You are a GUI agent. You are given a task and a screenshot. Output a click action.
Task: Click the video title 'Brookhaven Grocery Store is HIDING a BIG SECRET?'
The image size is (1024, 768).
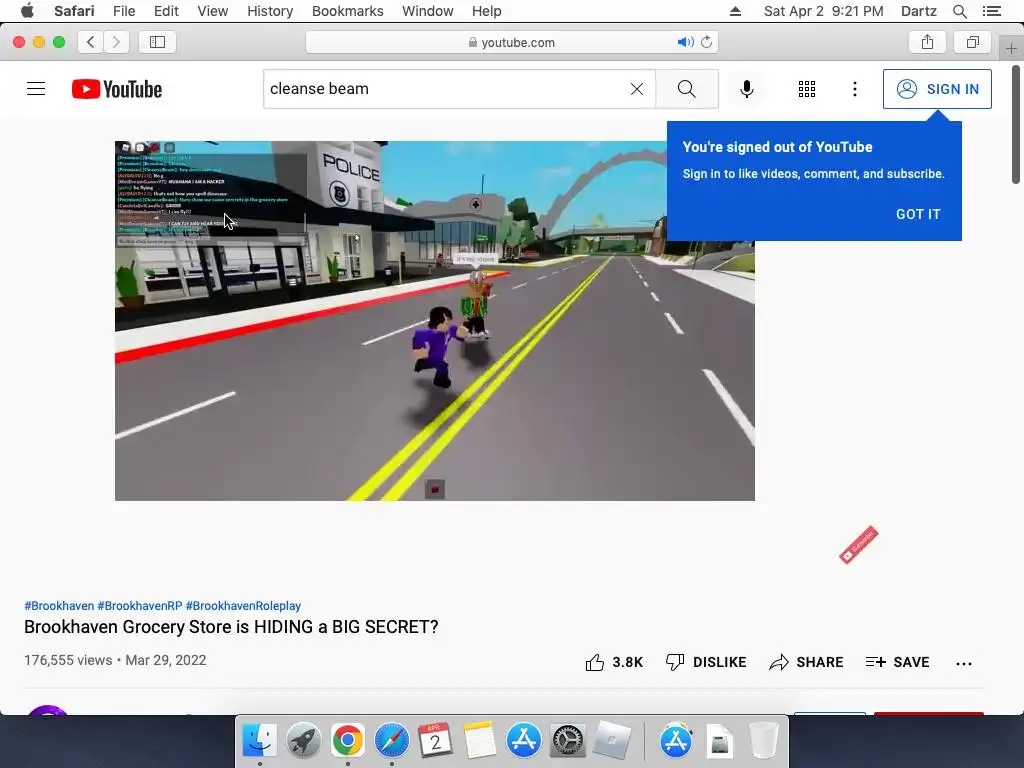click(231, 627)
